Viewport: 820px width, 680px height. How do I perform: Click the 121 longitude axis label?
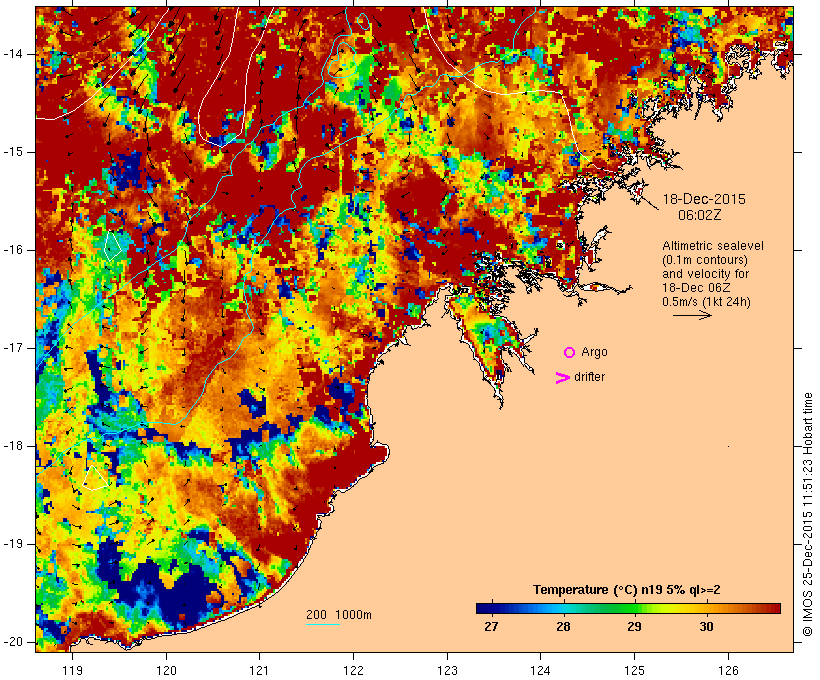pyautogui.click(x=259, y=671)
